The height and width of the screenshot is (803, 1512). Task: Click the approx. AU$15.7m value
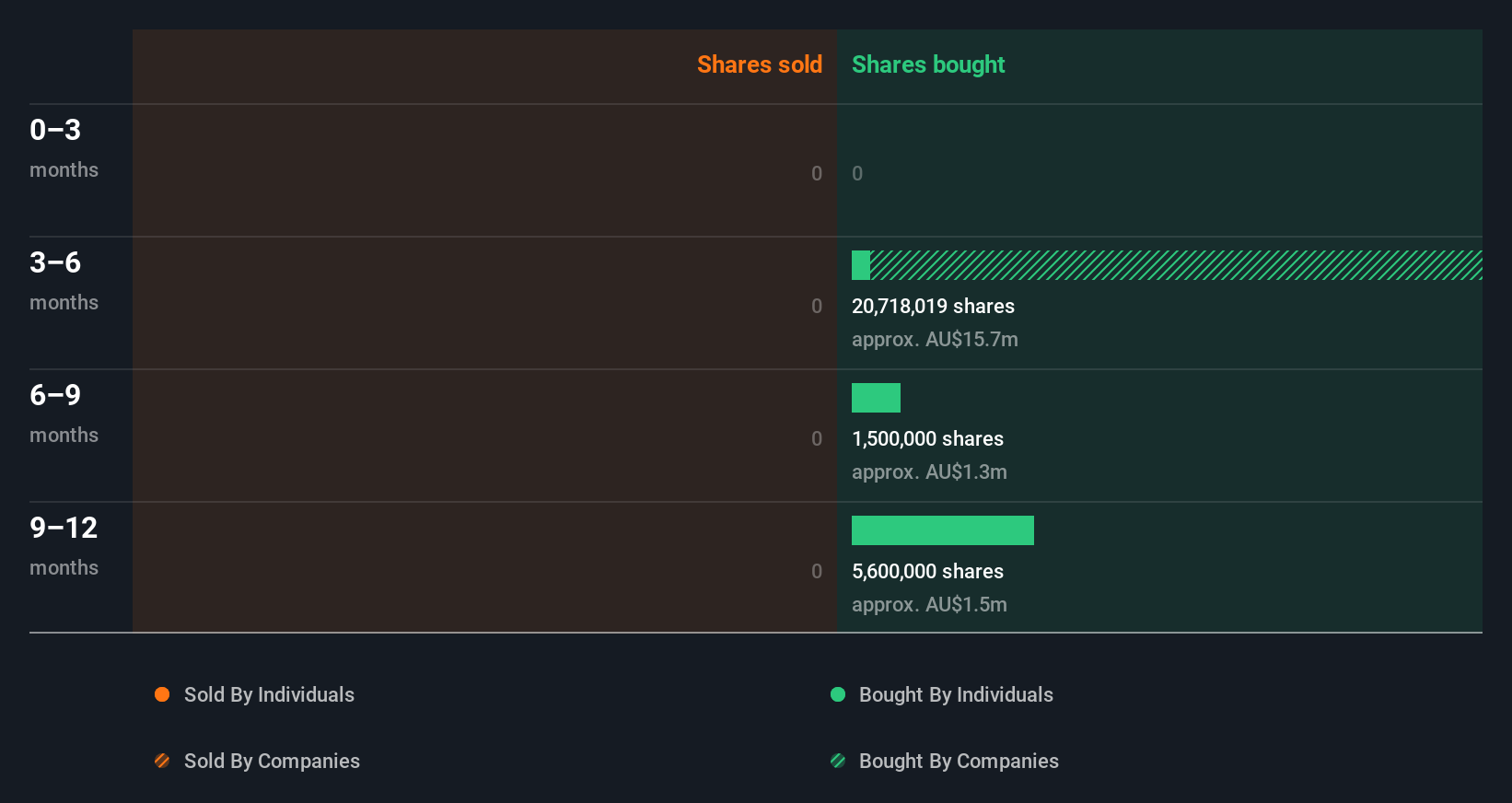click(x=935, y=340)
